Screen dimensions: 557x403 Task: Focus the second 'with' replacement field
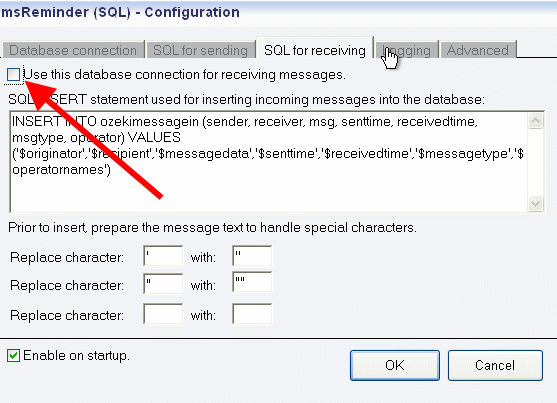252,282
